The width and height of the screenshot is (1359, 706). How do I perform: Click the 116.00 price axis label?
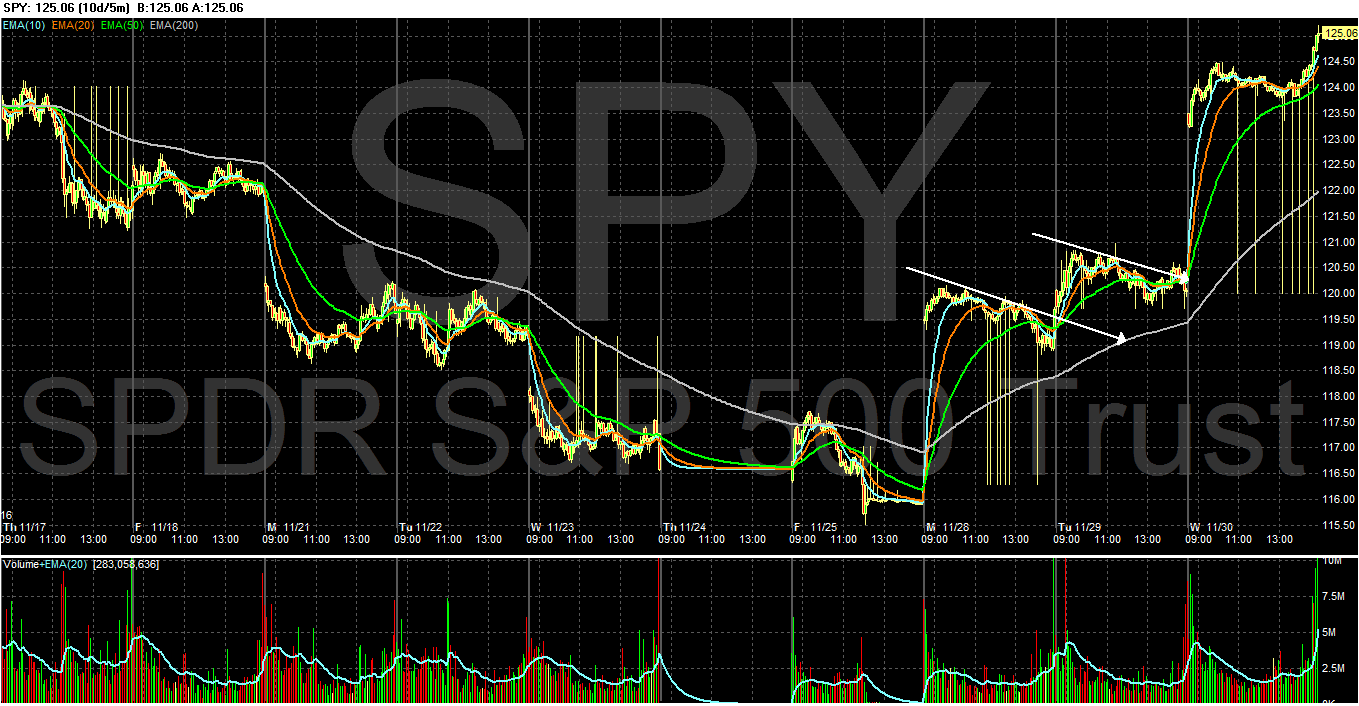1340,499
